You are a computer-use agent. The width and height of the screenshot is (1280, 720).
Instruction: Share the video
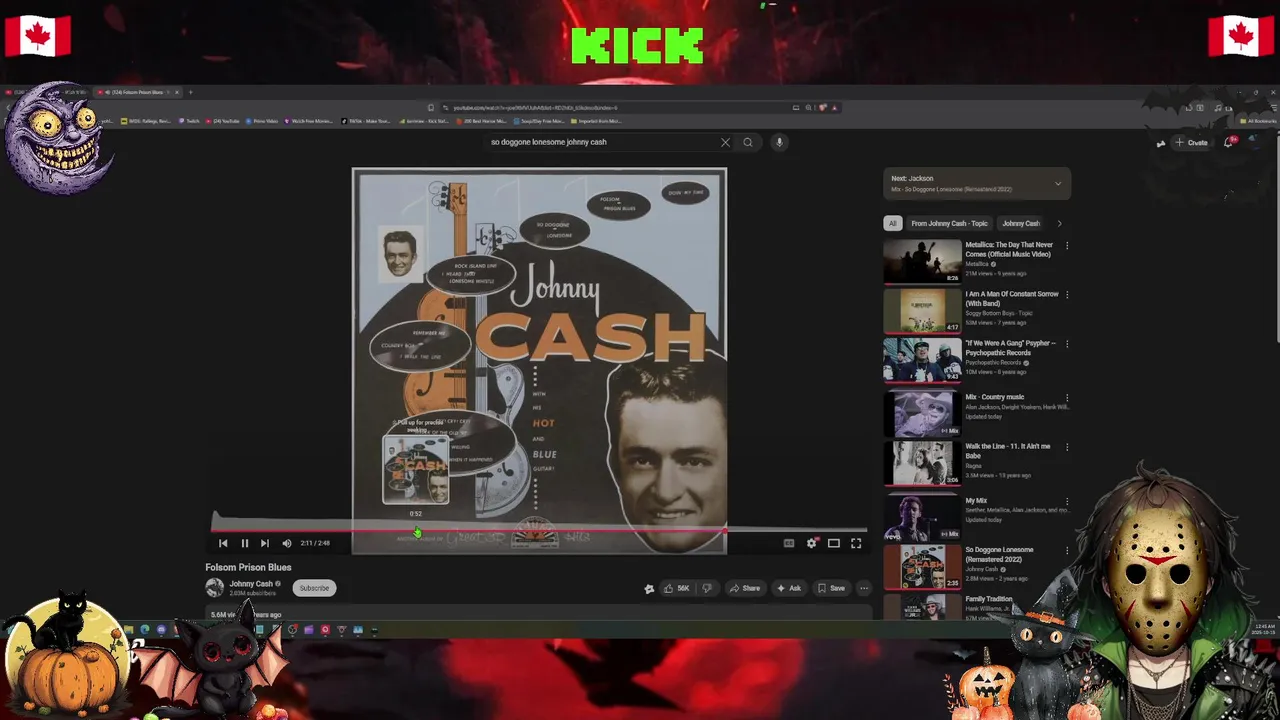745,588
